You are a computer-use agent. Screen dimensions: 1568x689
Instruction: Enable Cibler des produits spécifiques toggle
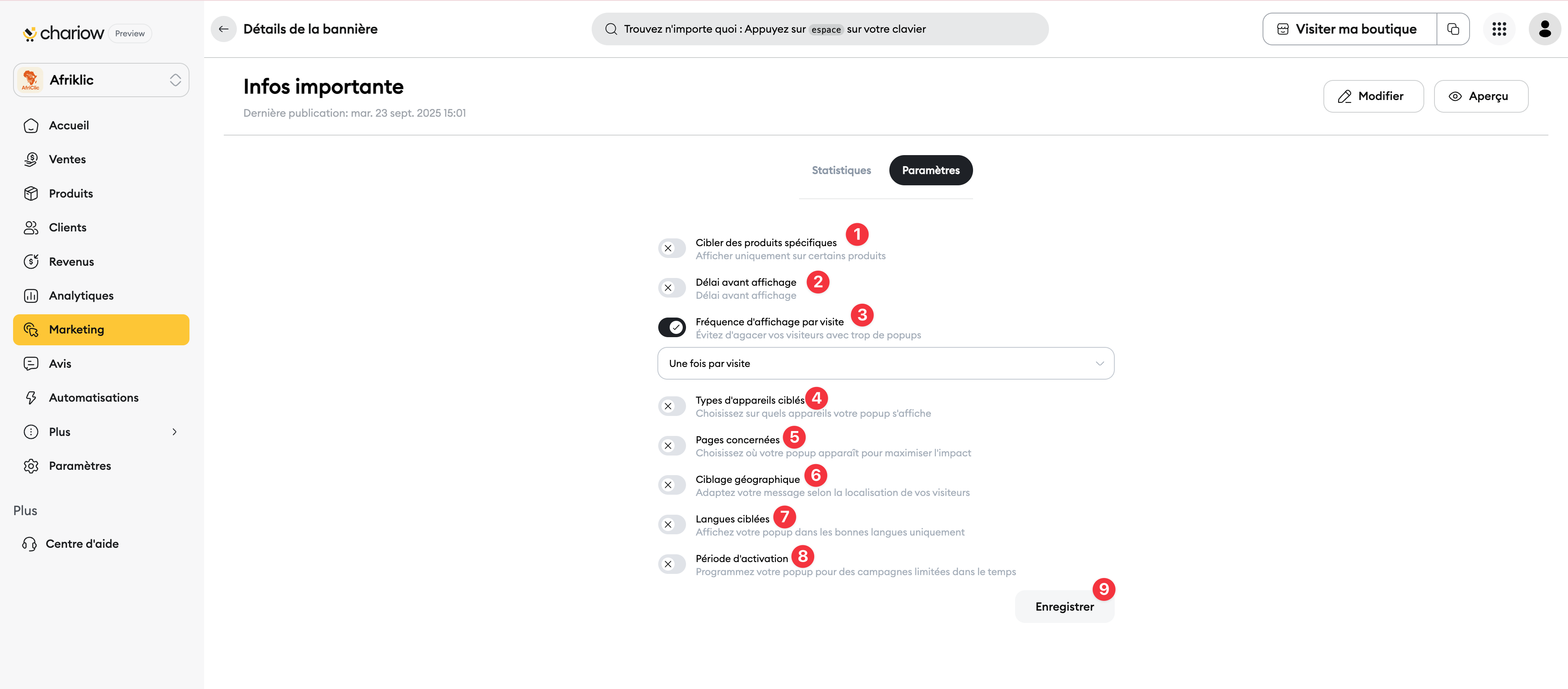point(671,248)
